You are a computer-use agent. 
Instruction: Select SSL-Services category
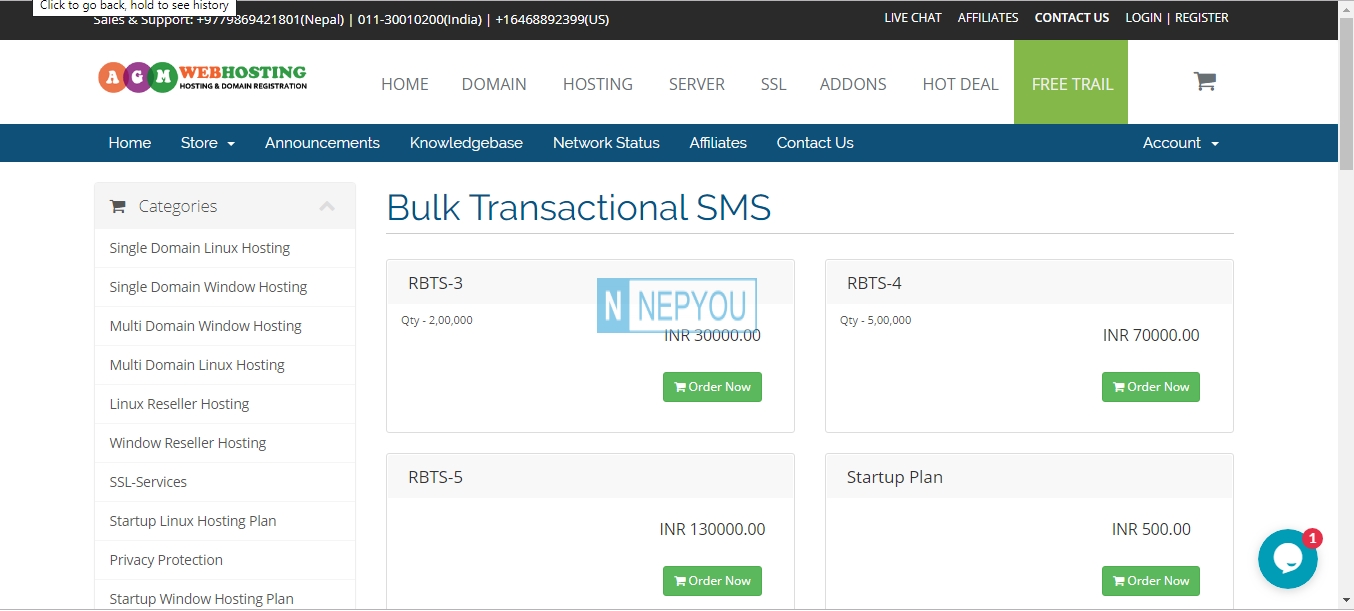point(148,482)
